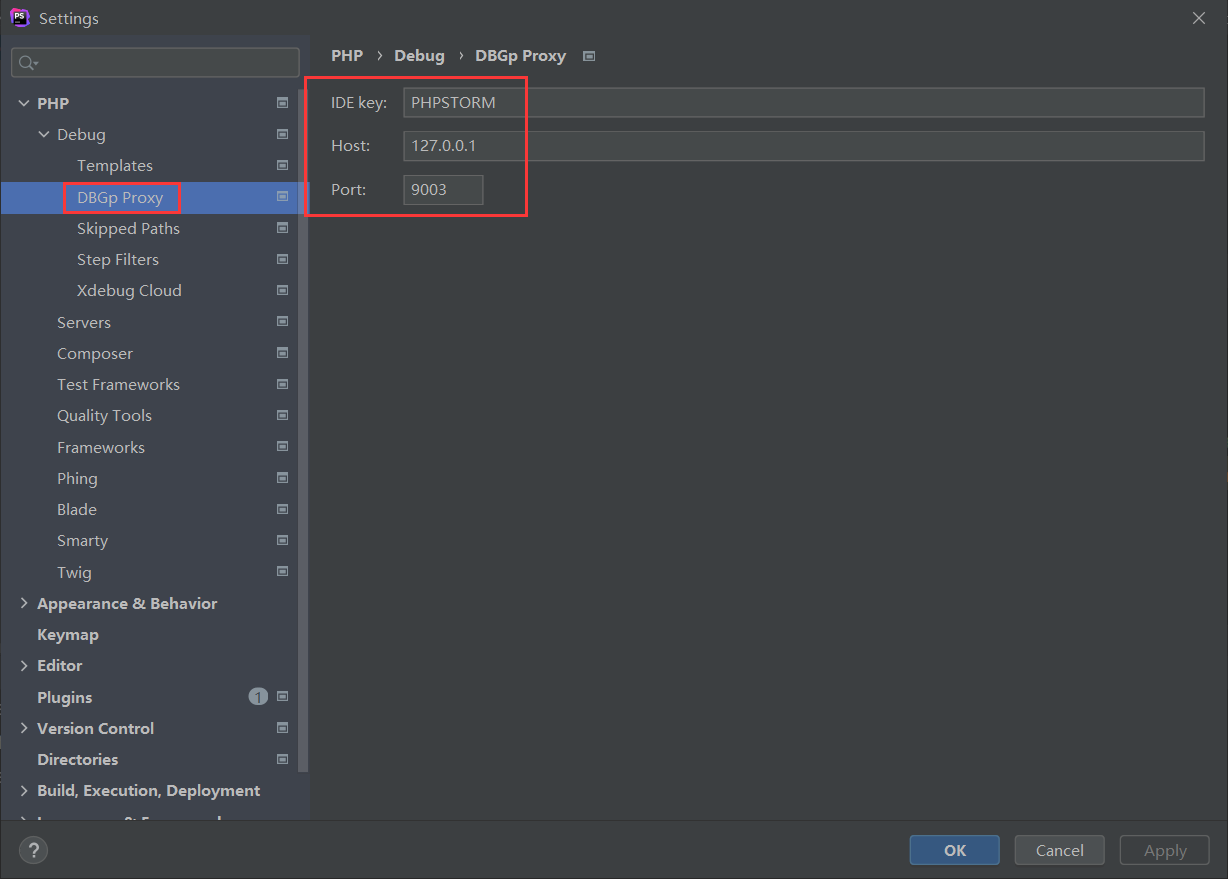1228x879 pixels.
Task: Expand Build, Execution, Deployment section
Action: pyautogui.click(x=24, y=790)
